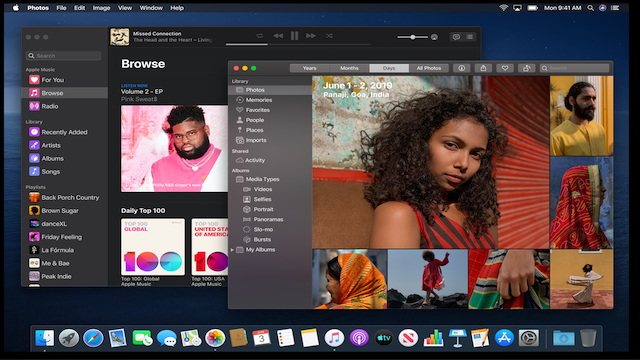Viewport: 640px width, 360px height.
Task: Switch to the Years tab in Photos
Action: coord(309,68)
